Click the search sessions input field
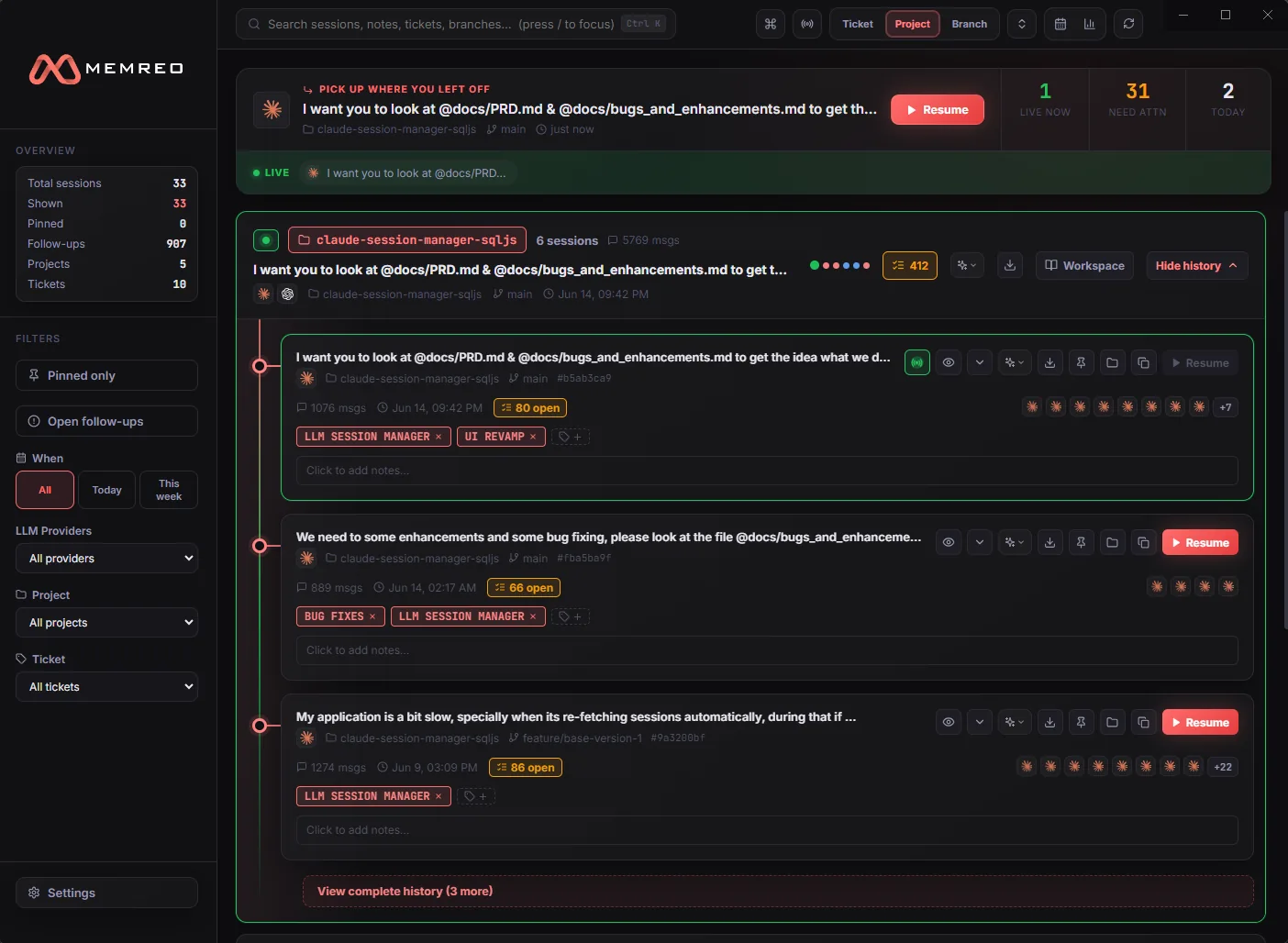The height and width of the screenshot is (943, 1288). pos(456,24)
